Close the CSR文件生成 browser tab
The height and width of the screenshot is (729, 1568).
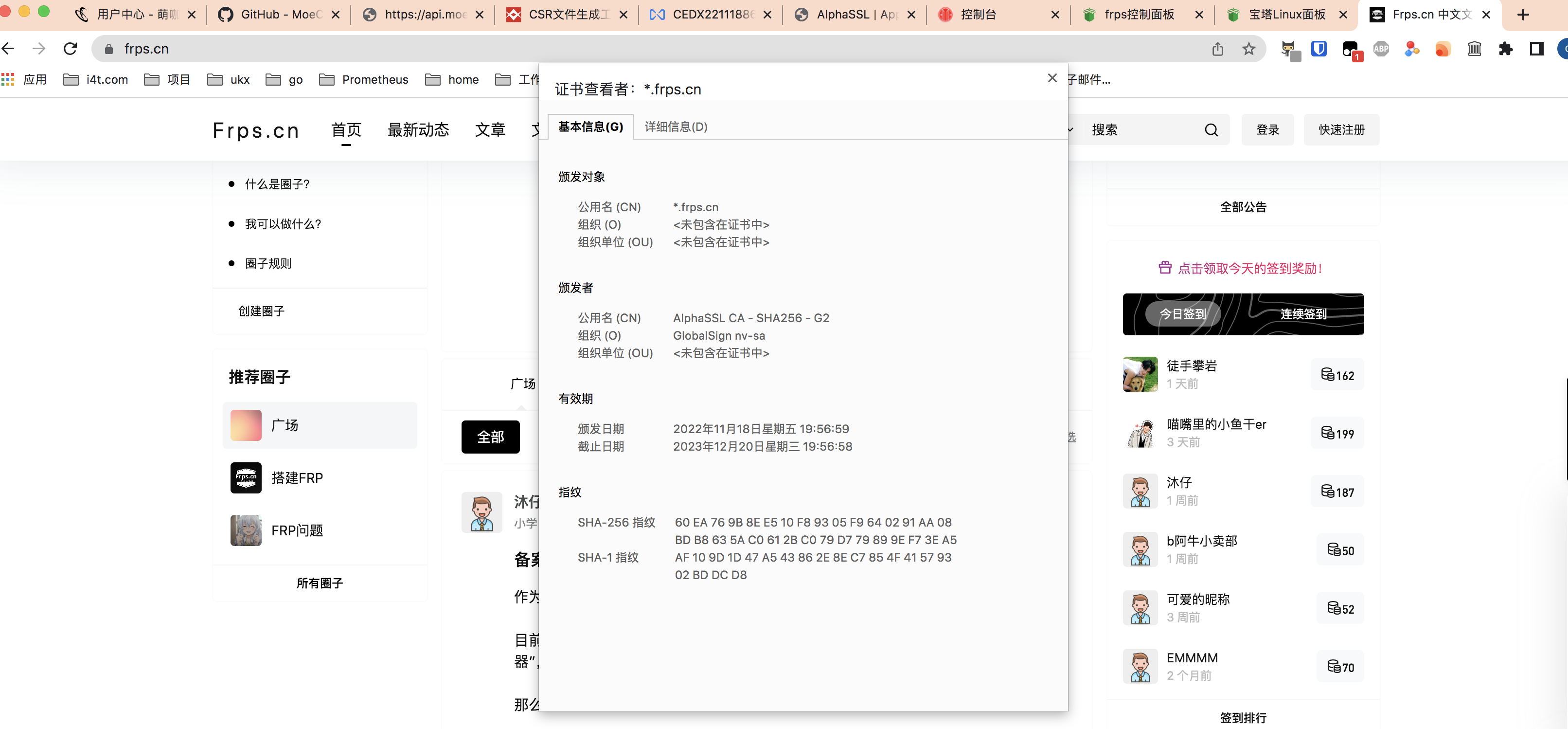pos(624,15)
